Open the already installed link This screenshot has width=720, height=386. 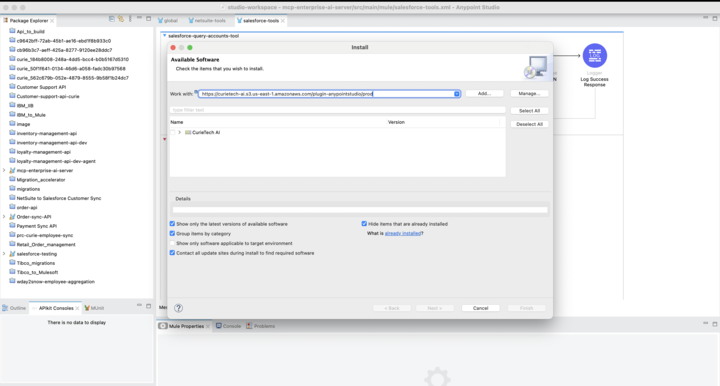tap(403, 233)
